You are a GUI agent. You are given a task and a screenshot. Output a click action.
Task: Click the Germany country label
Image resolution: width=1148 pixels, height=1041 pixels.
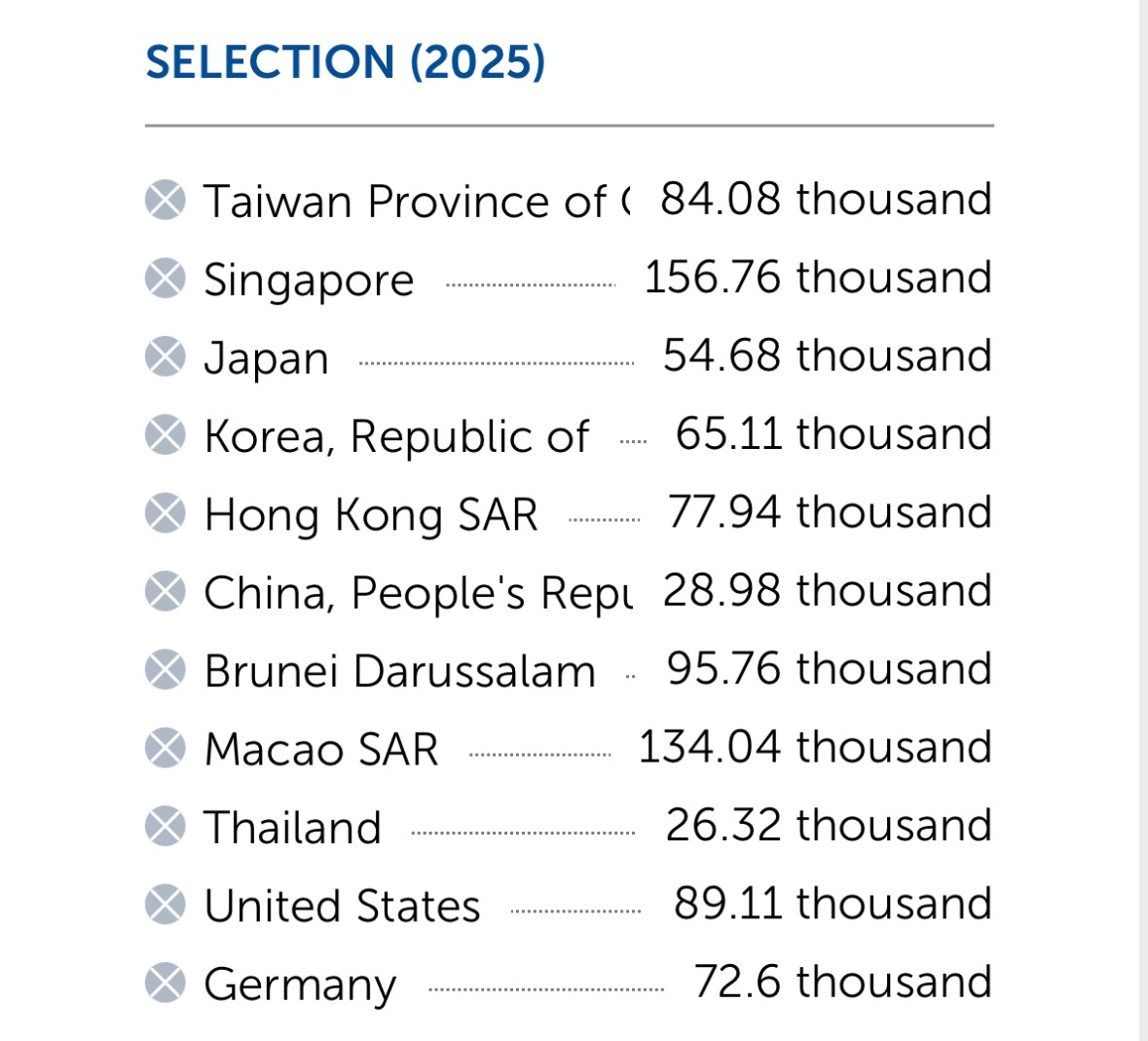300,985
